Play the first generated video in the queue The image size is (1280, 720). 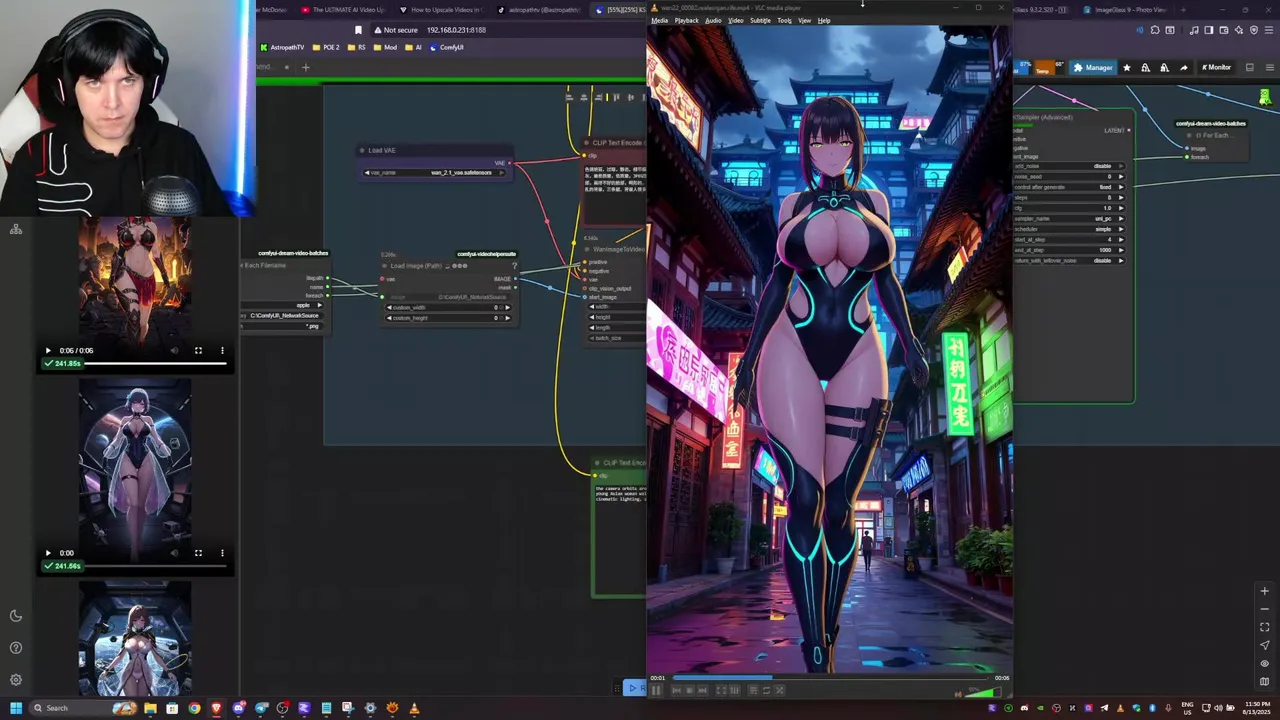point(48,351)
